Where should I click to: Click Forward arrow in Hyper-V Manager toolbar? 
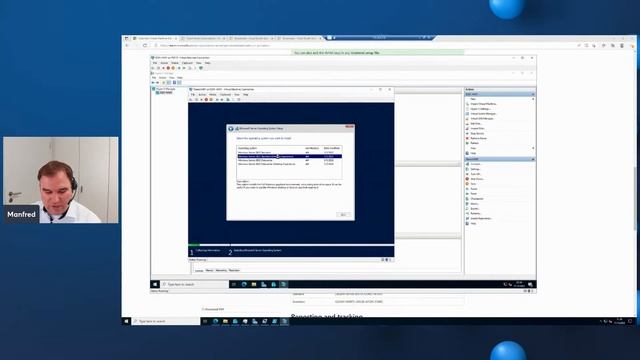tap(158, 82)
